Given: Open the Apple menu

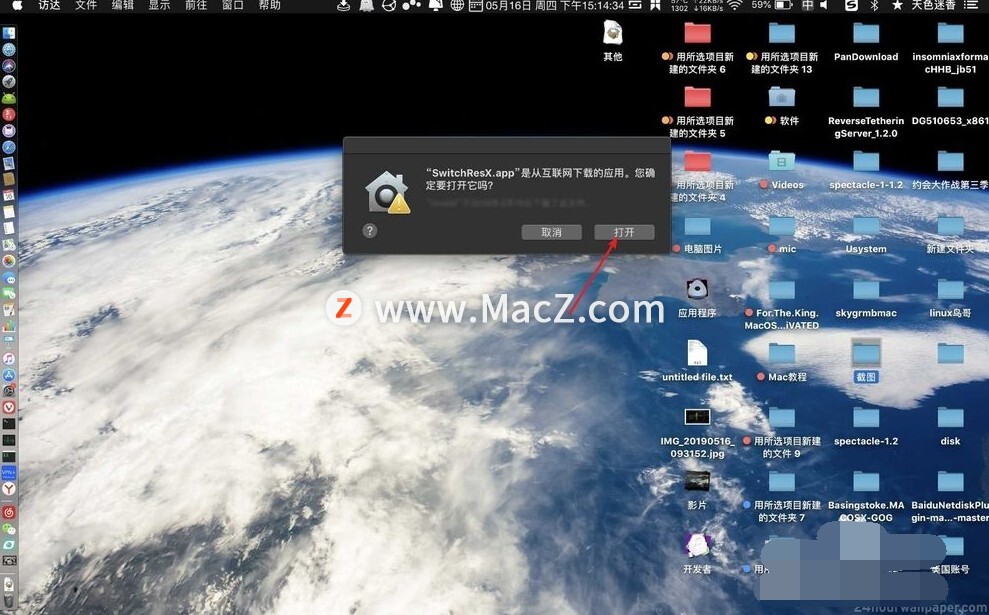Looking at the screenshot, I should click(x=17, y=5).
